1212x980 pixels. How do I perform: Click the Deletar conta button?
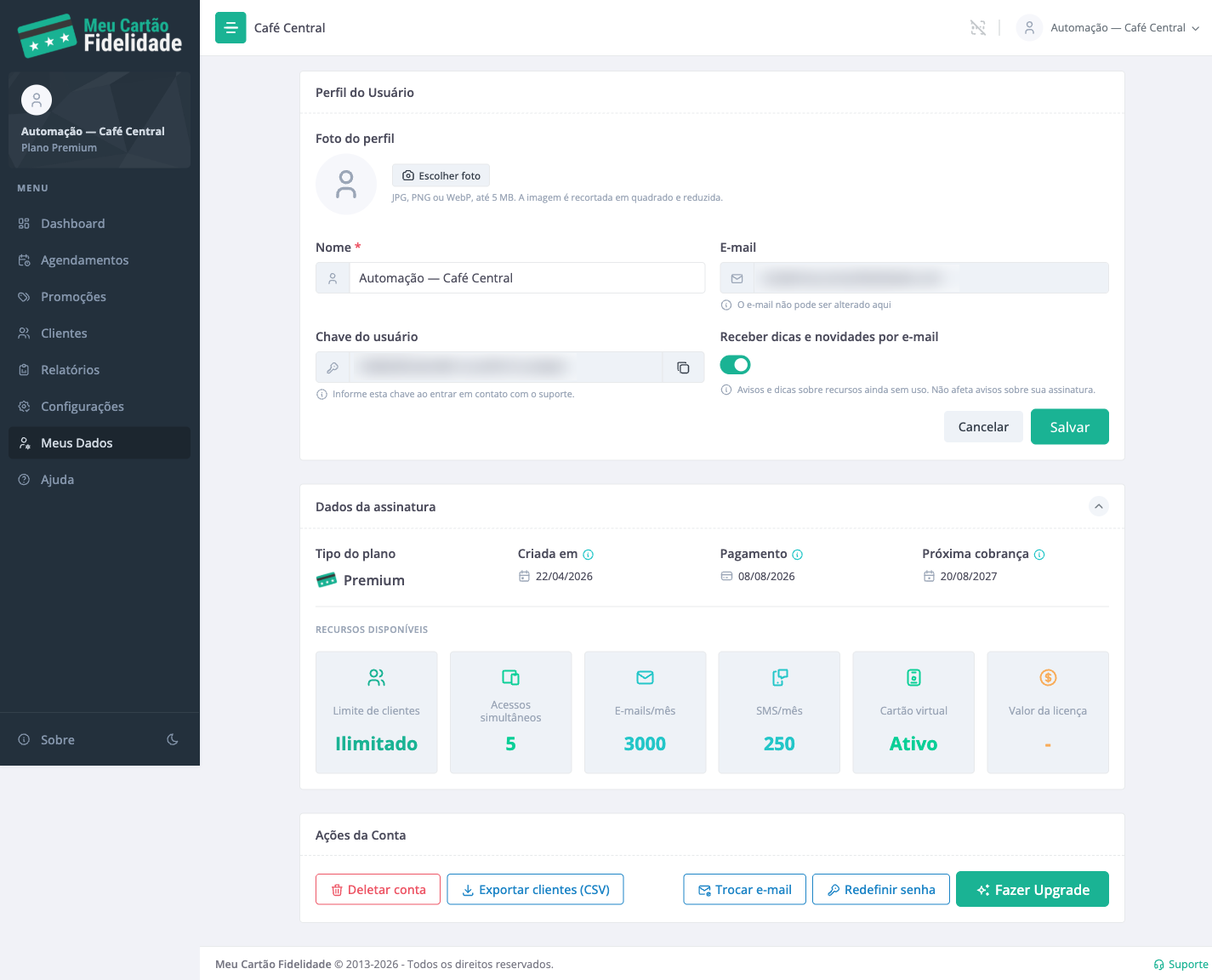pyautogui.click(x=378, y=890)
